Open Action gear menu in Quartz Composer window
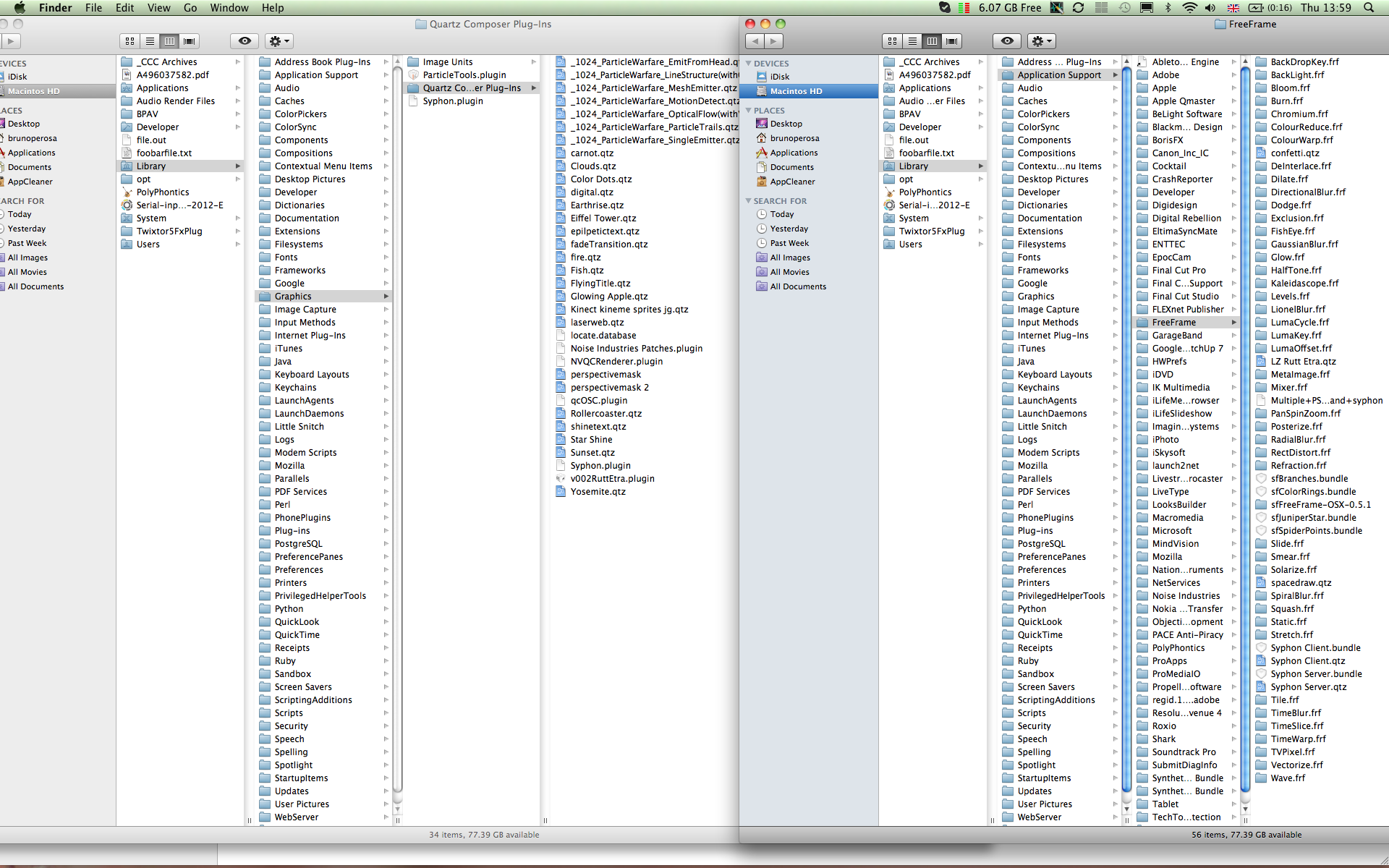The image size is (1389, 868). [279, 41]
